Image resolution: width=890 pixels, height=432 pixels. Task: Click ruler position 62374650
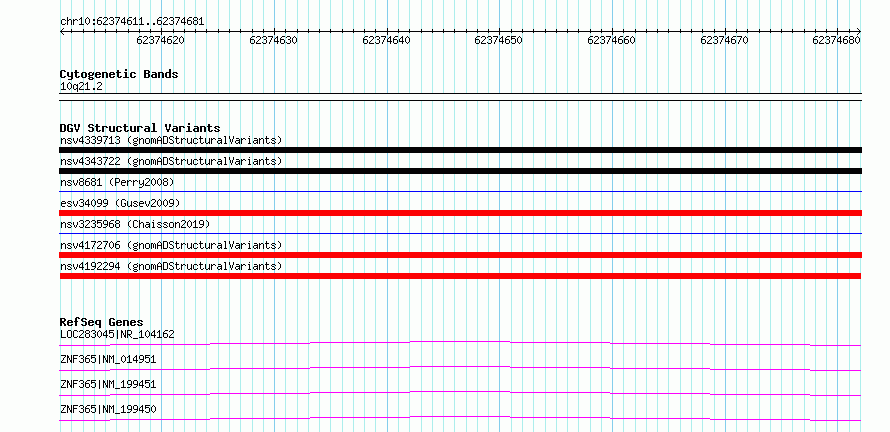click(x=498, y=40)
